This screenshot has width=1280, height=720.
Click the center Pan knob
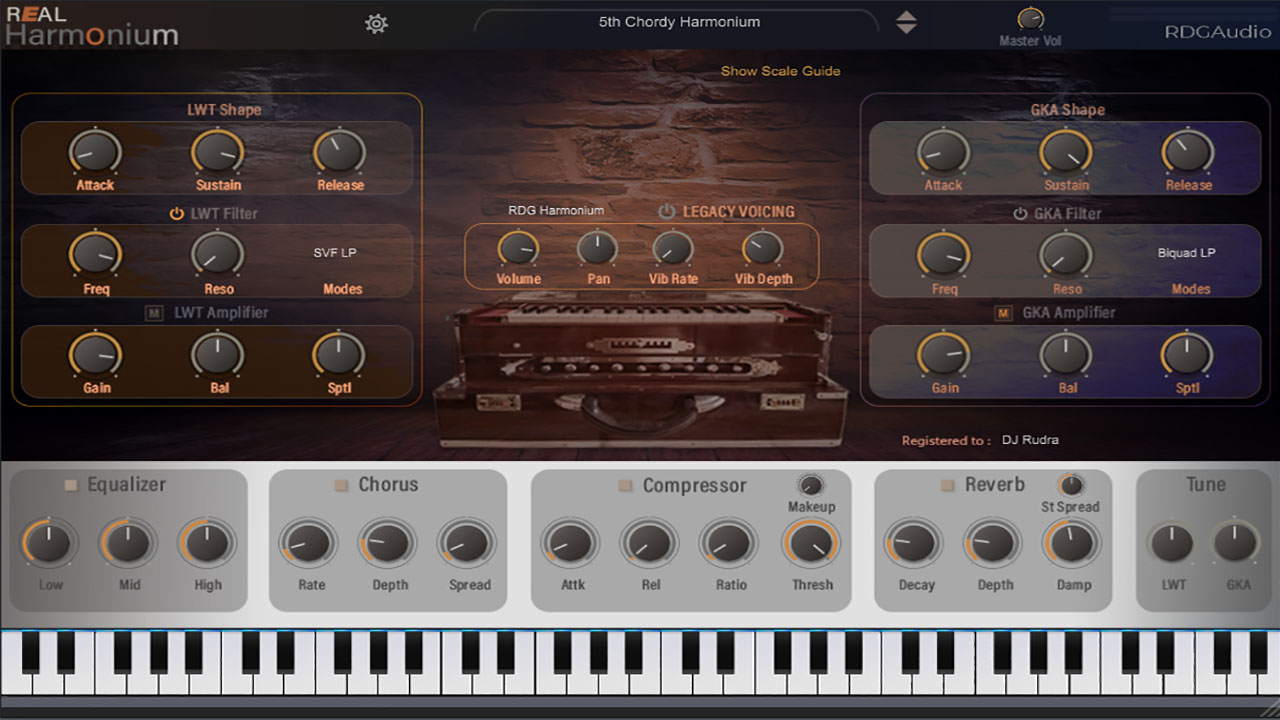tap(598, 248)
